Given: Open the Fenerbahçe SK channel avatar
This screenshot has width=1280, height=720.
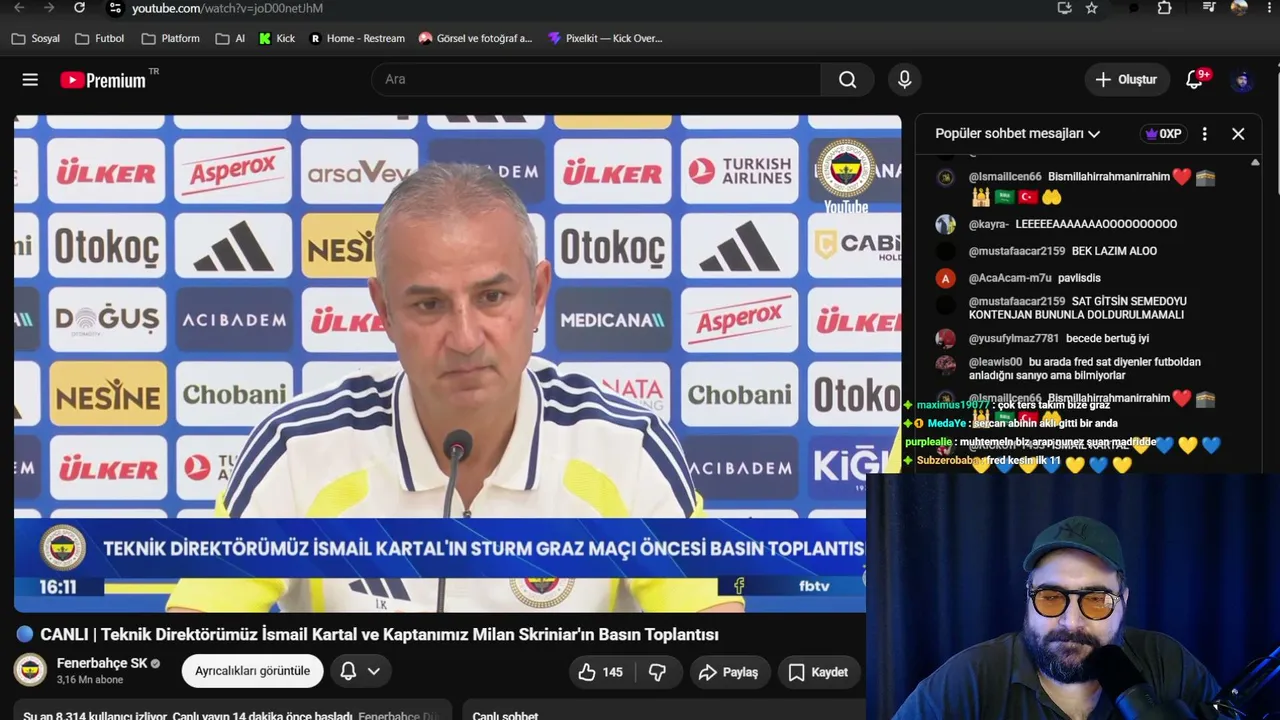Looking at the screenshot, I should [x=30, y=670].
